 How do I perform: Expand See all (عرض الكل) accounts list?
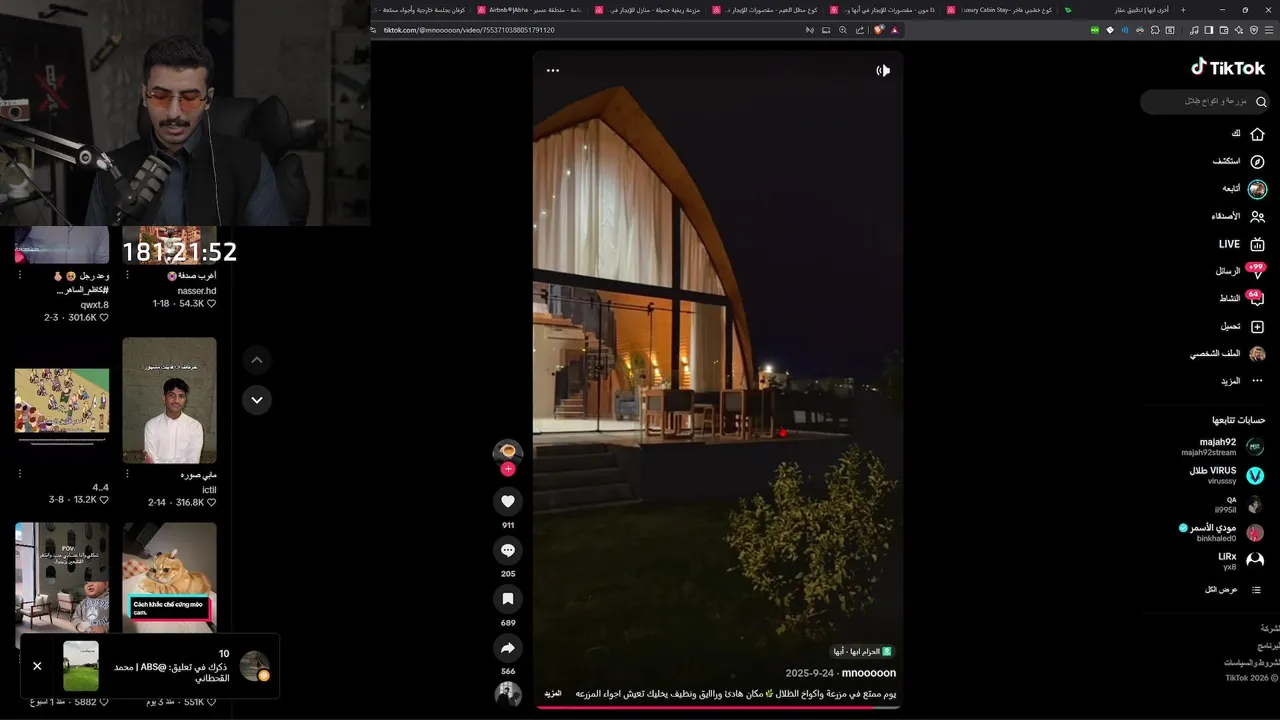pos(1232,590)
